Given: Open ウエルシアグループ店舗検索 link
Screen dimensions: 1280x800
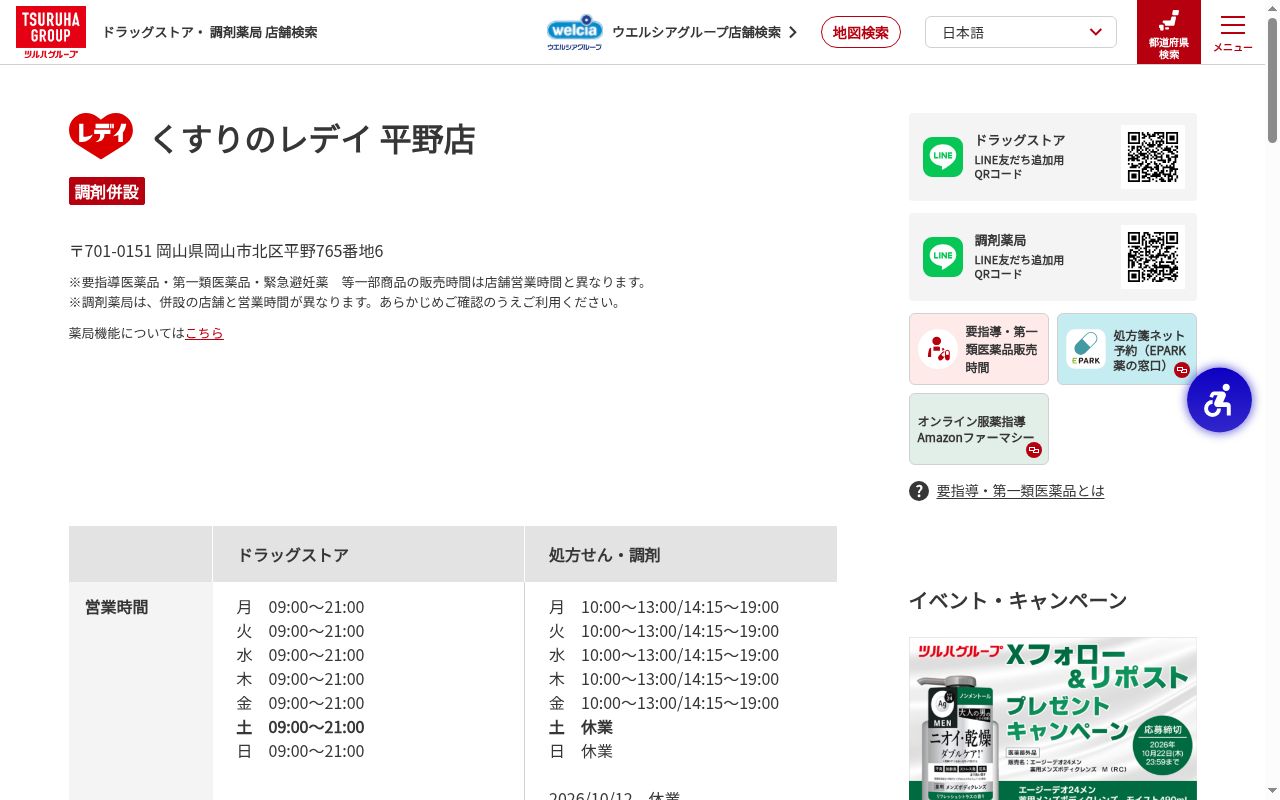Looking at the screenshot, I should pos(704,32).
